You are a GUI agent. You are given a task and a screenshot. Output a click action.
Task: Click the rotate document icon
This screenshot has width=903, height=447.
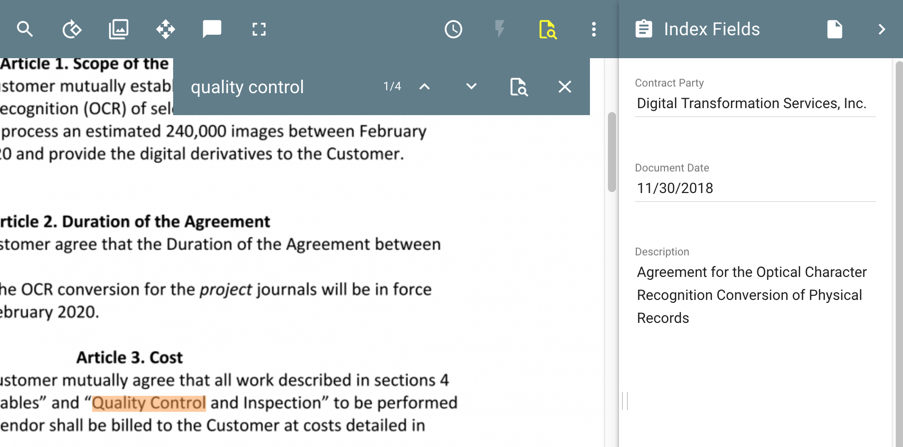click(72, 29)
